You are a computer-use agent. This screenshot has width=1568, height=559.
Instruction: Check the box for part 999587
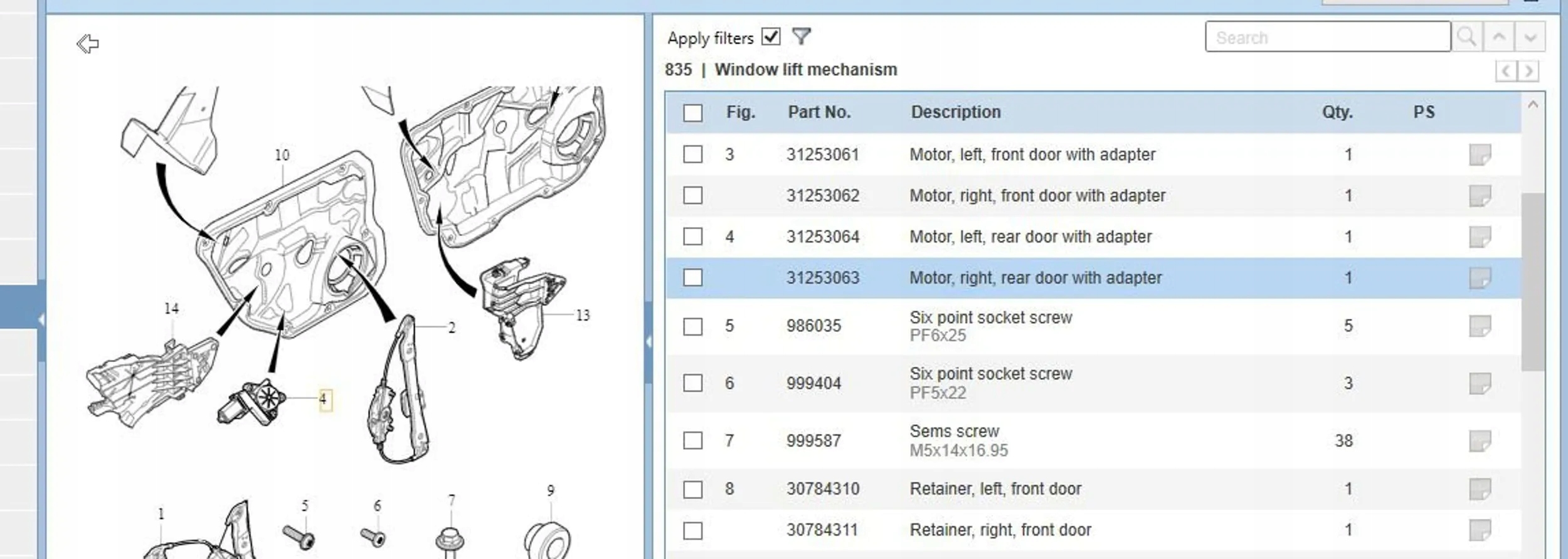tap(692, 440)
